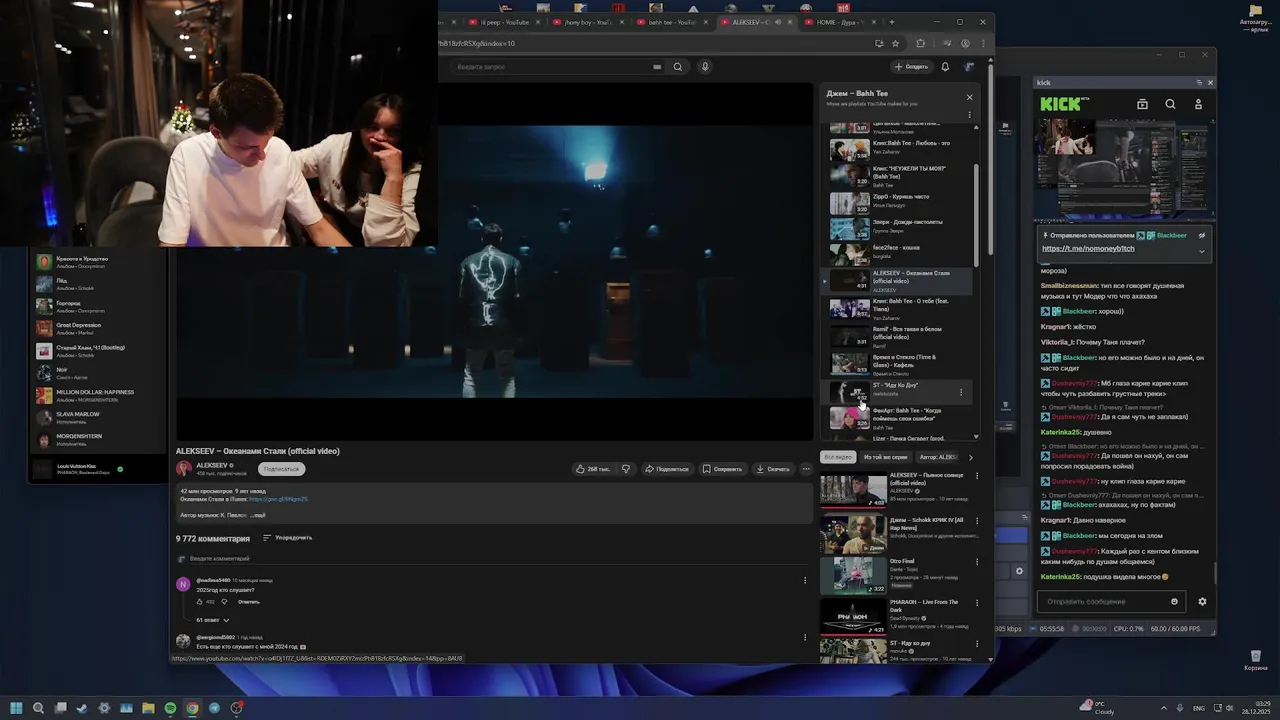Select the 'Из той же серии' chip
The height and width of the screenshot is (720, 1280).
pyautogui.click(x=885, y=457)
